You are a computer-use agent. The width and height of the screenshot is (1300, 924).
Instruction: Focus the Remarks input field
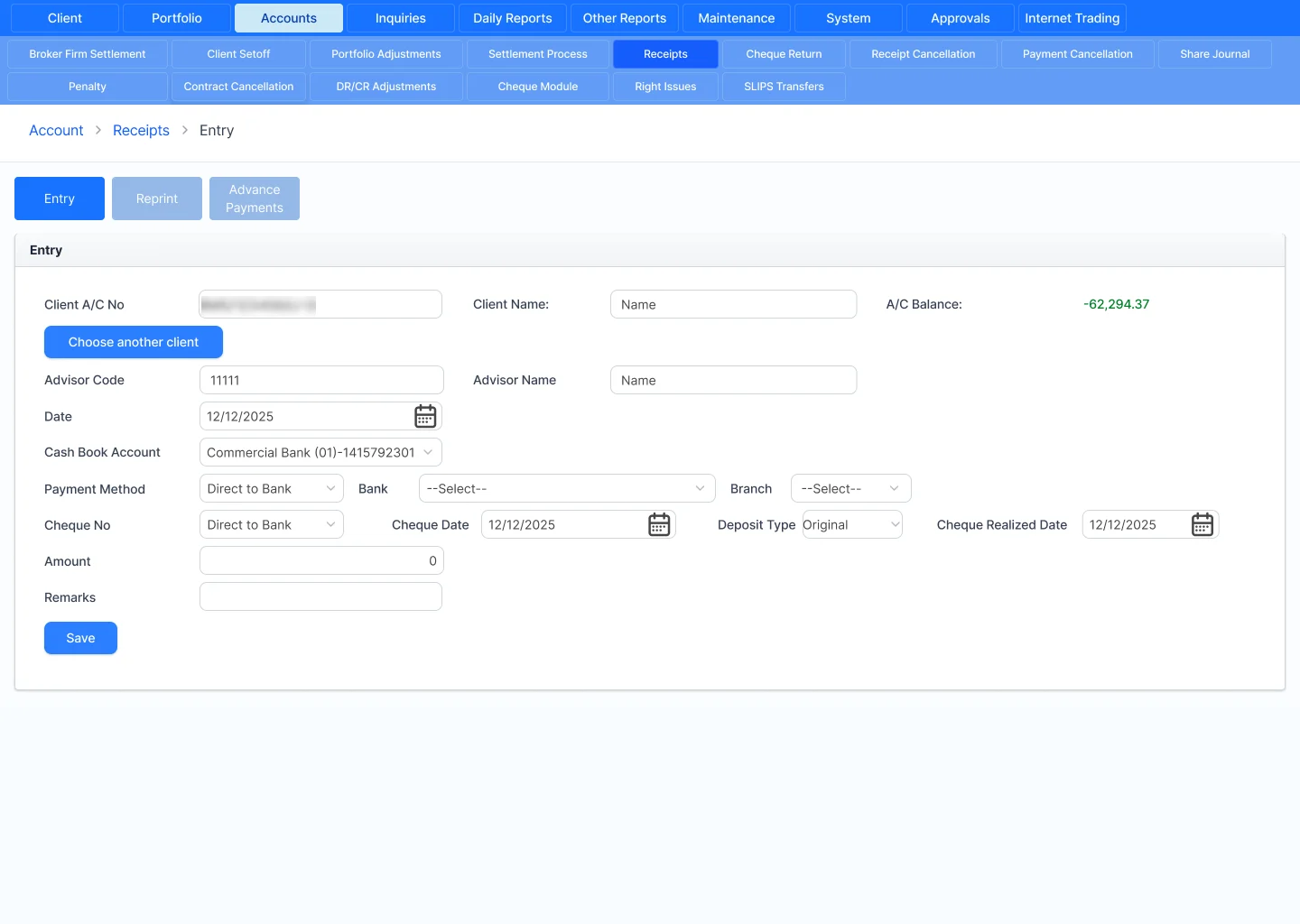point(320,596)
